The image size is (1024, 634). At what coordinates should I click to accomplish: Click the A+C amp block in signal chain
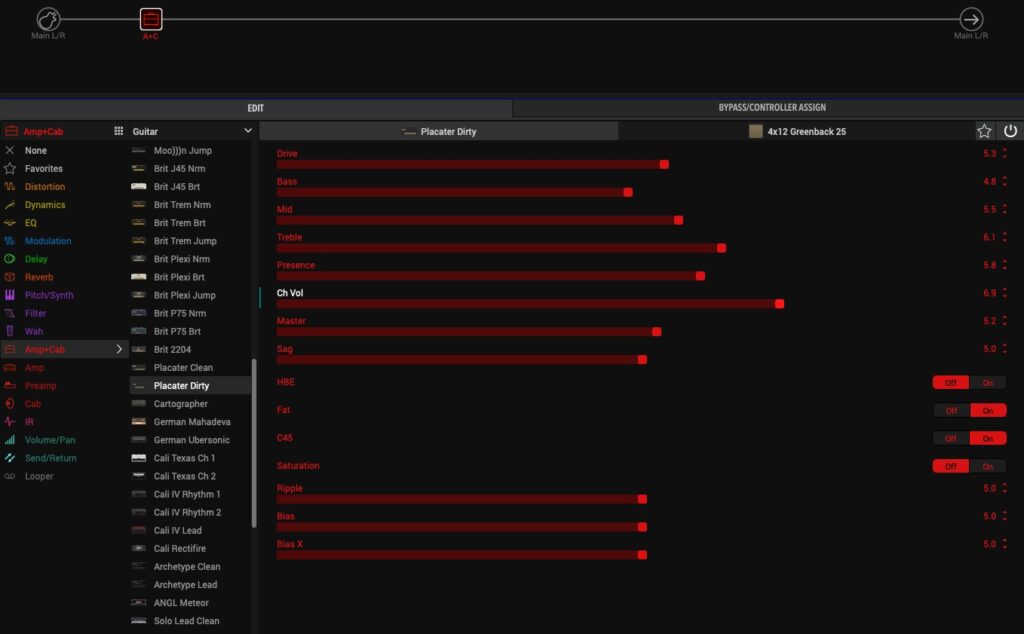click(x=150, y=19)
